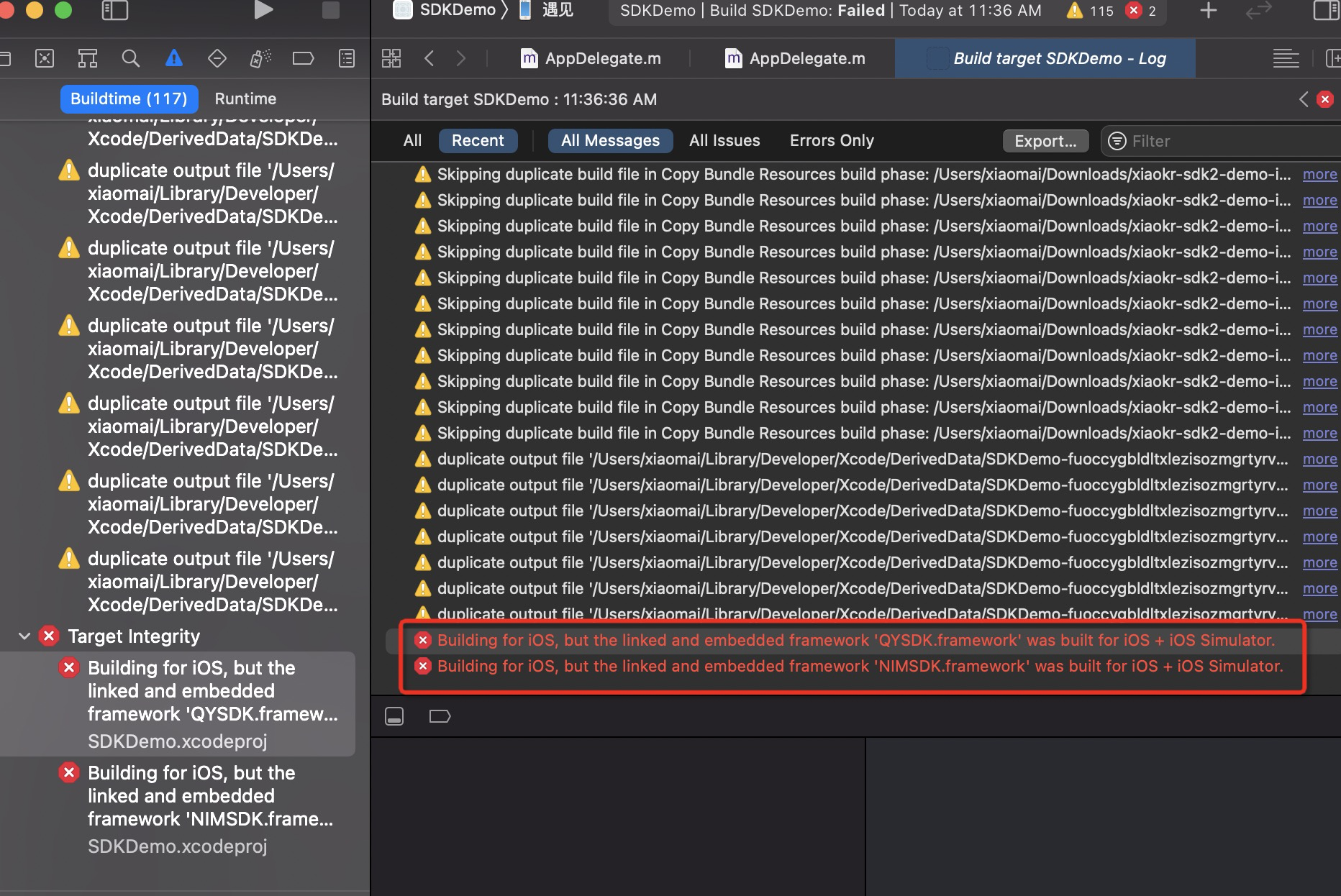Select NIMSDK.framework issue in navigator
Viewport: 1341px width, 896px height.
(178, 809)
